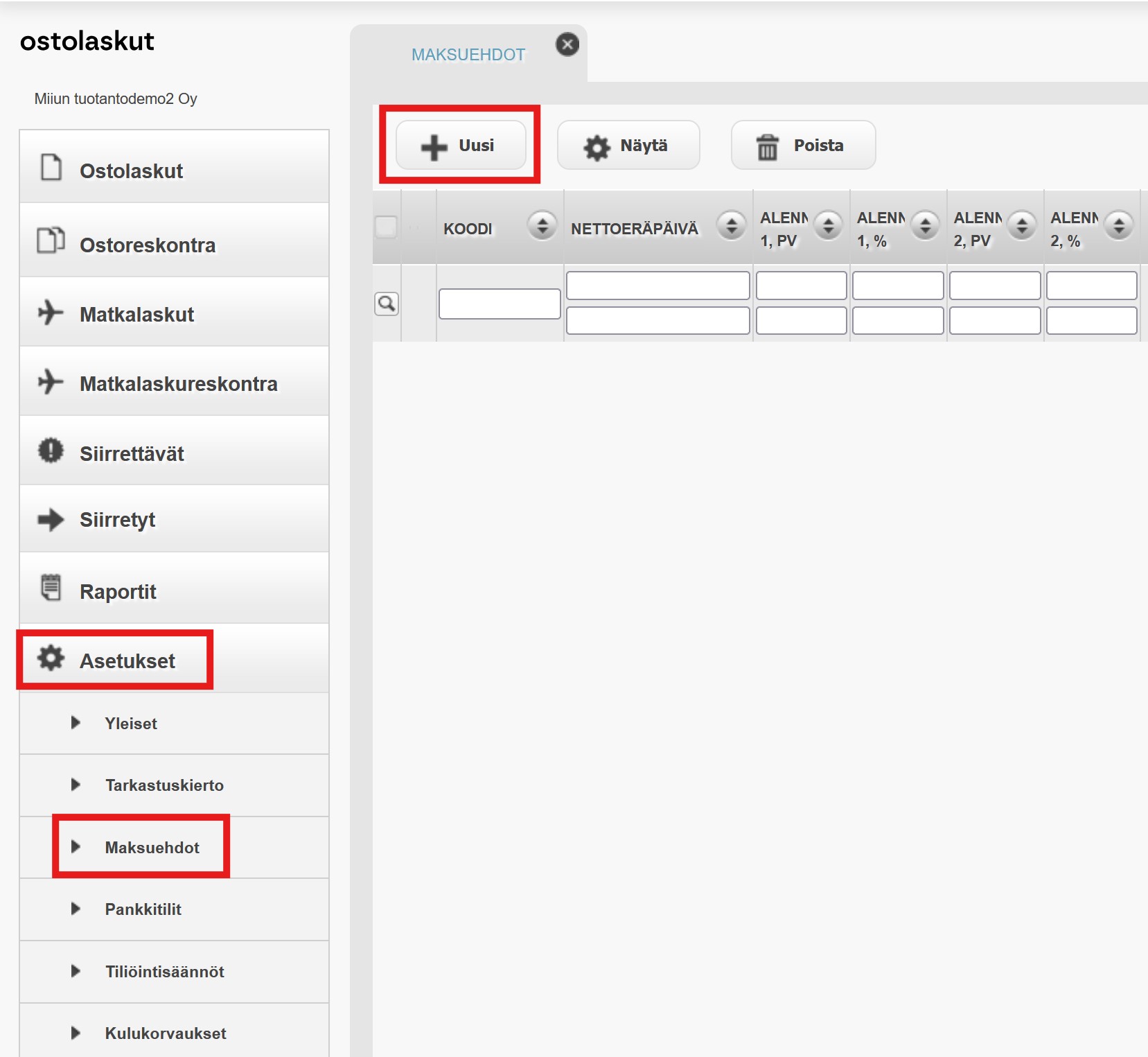Expand the Yleiset settings arrow

pyautogui.click(x=76, y=723)
